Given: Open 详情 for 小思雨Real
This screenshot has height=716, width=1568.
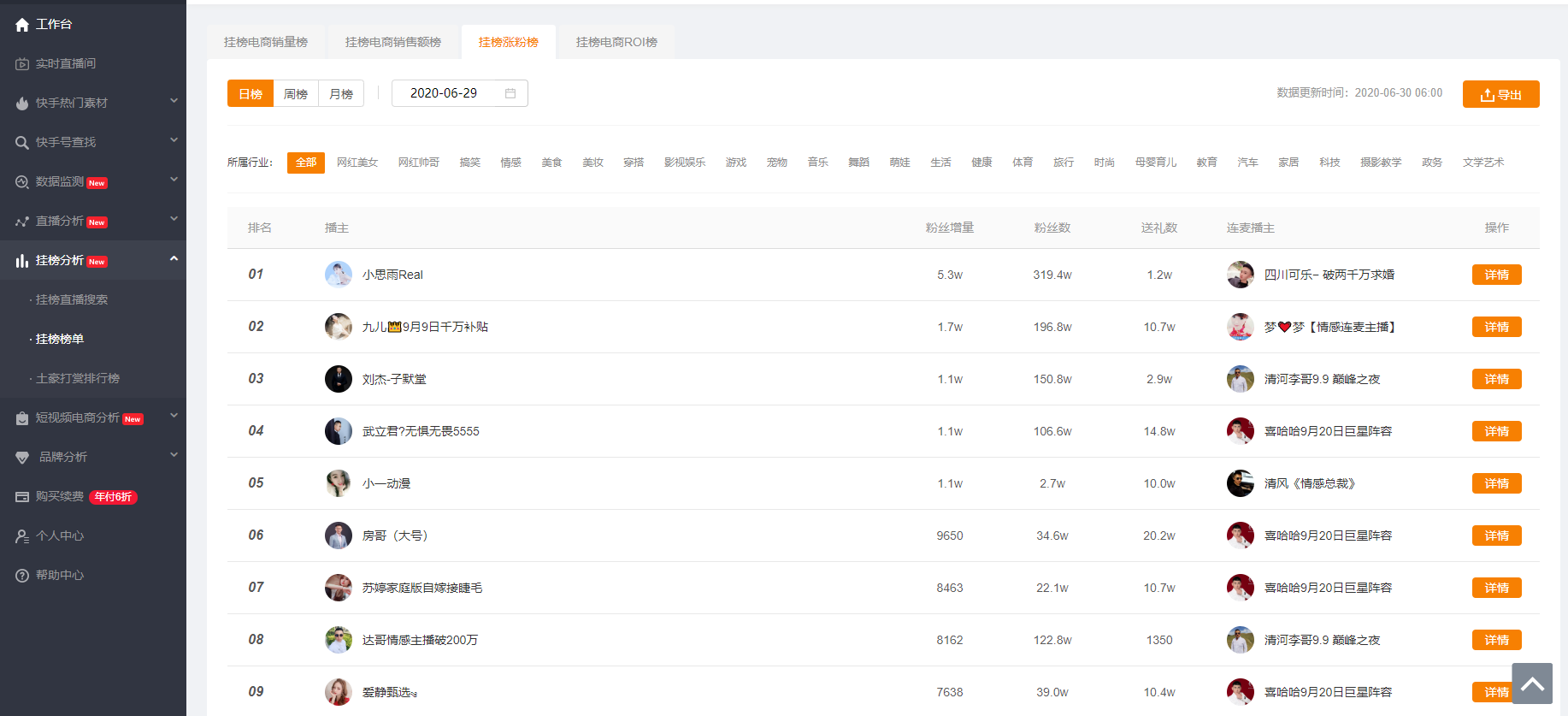Looking at the screenshot, I should pyautogui.click(x=1496, y=275).
